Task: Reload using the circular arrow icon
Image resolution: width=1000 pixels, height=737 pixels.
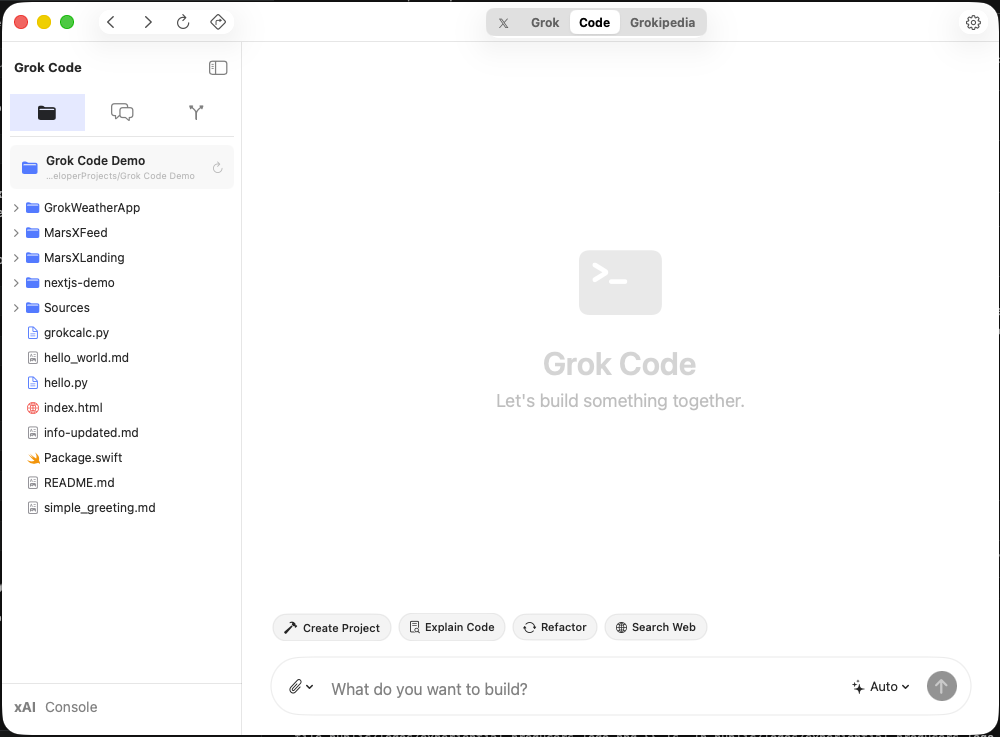Action: pos(183,21)
